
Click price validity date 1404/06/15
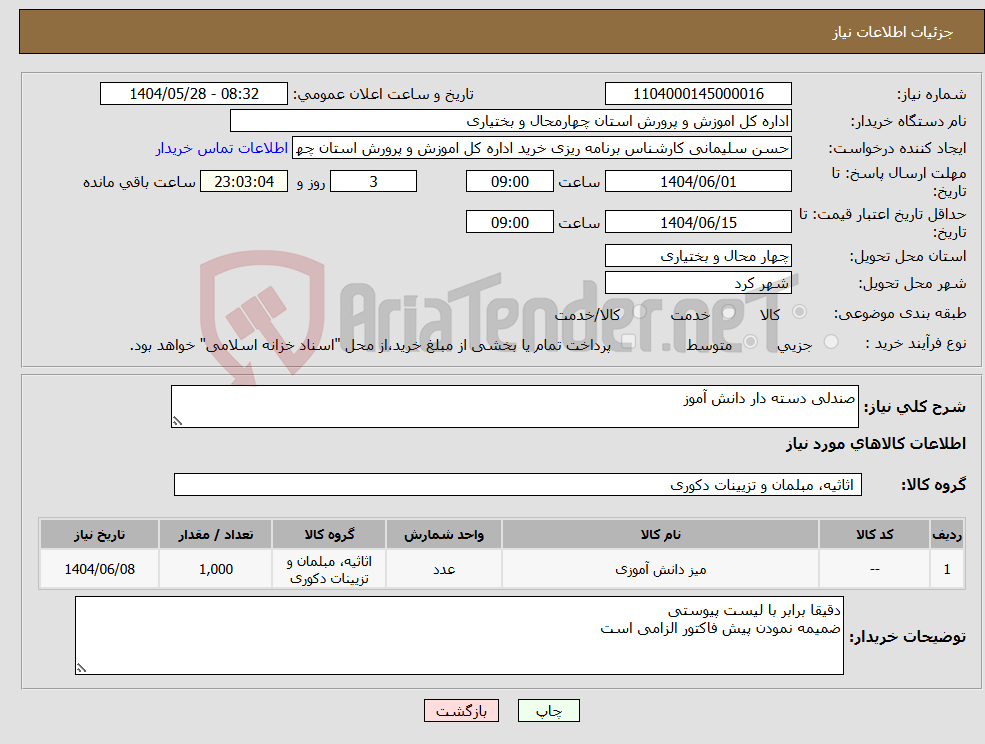pyautogui.click(x=698, y=222)
